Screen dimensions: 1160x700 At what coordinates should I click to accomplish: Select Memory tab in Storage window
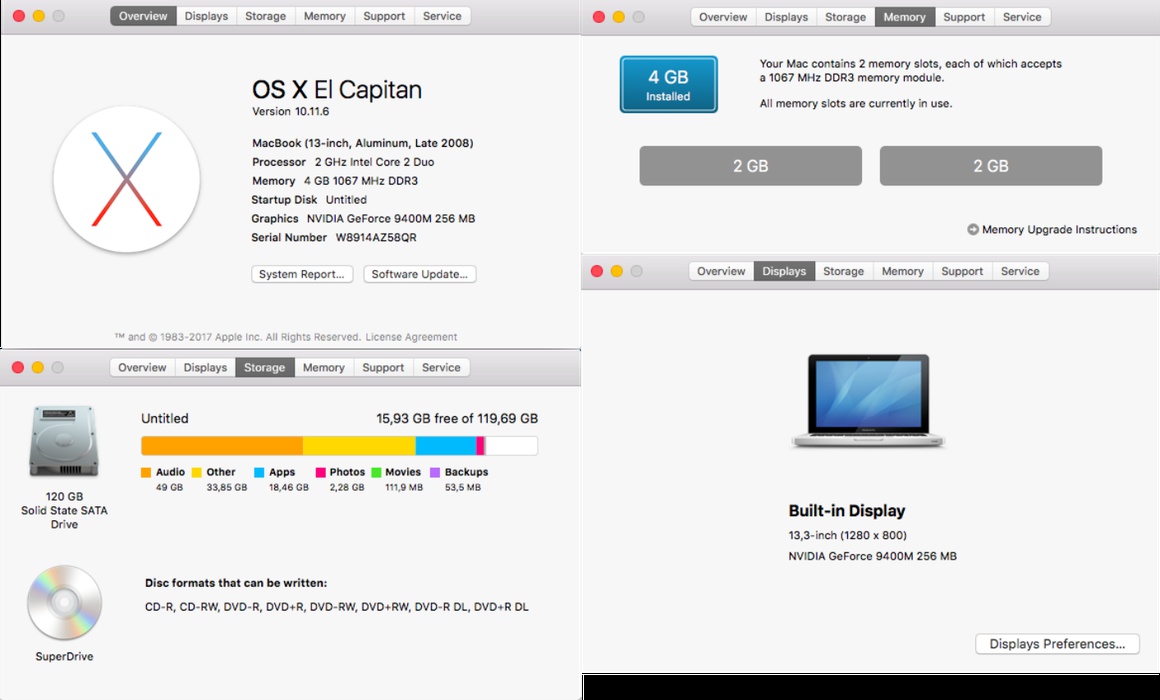(x=323, y=368)
